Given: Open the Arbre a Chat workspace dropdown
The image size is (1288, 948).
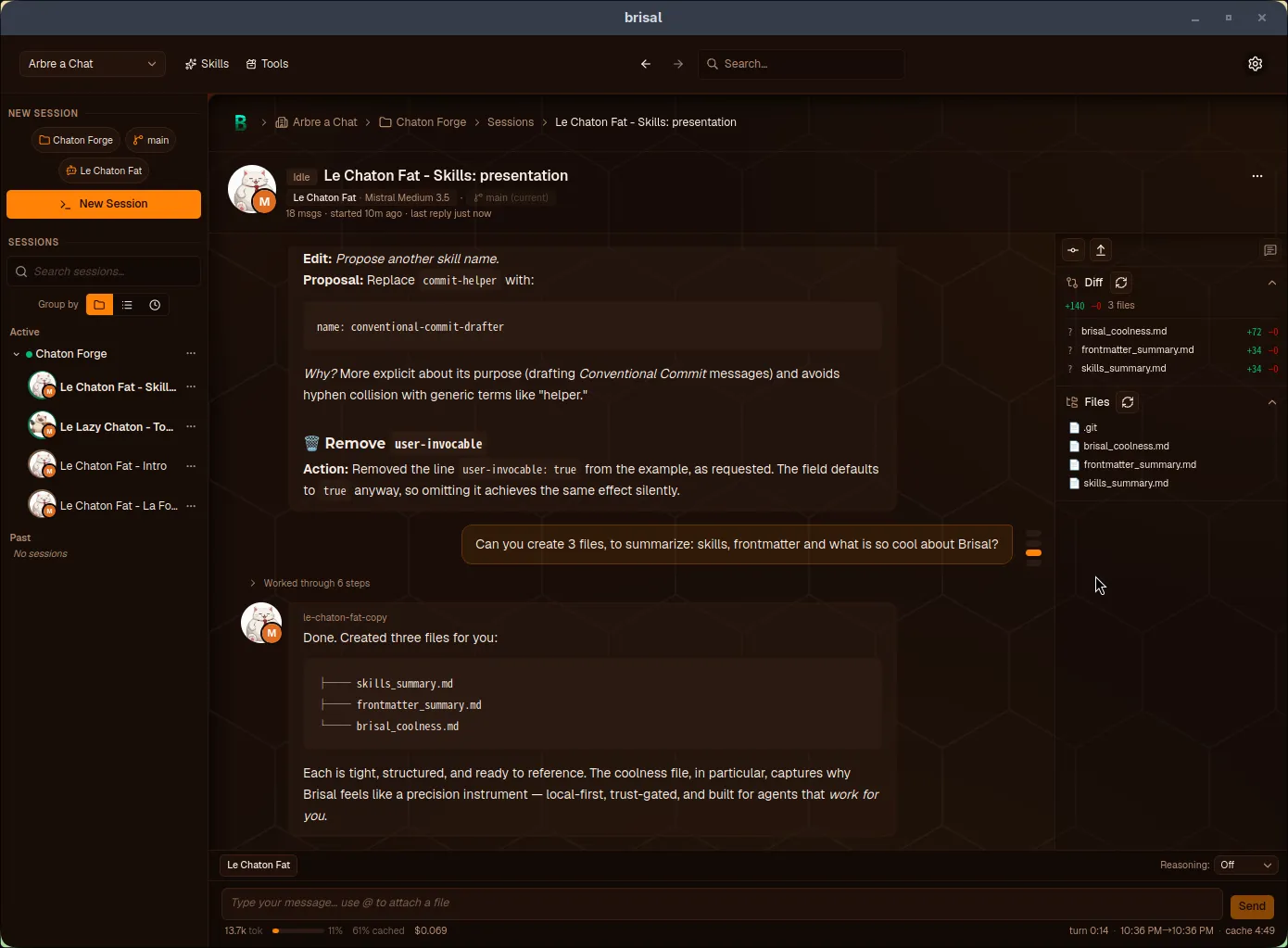Looking at the screenshot, I should [93, 64].
